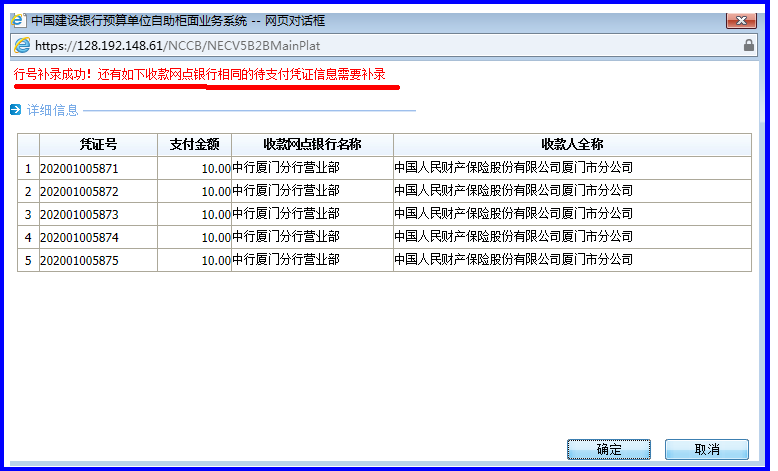Click the payee name in row 3

pos(513,214)
